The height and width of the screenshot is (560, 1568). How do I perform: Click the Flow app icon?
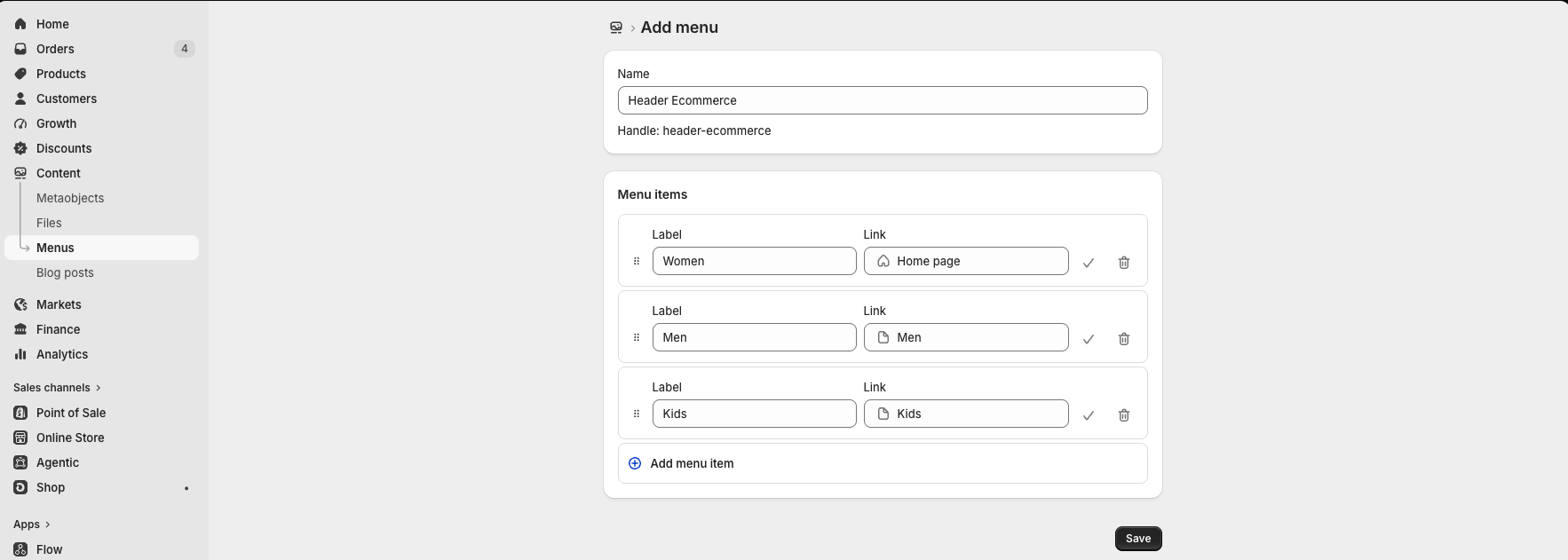[20, 549]
